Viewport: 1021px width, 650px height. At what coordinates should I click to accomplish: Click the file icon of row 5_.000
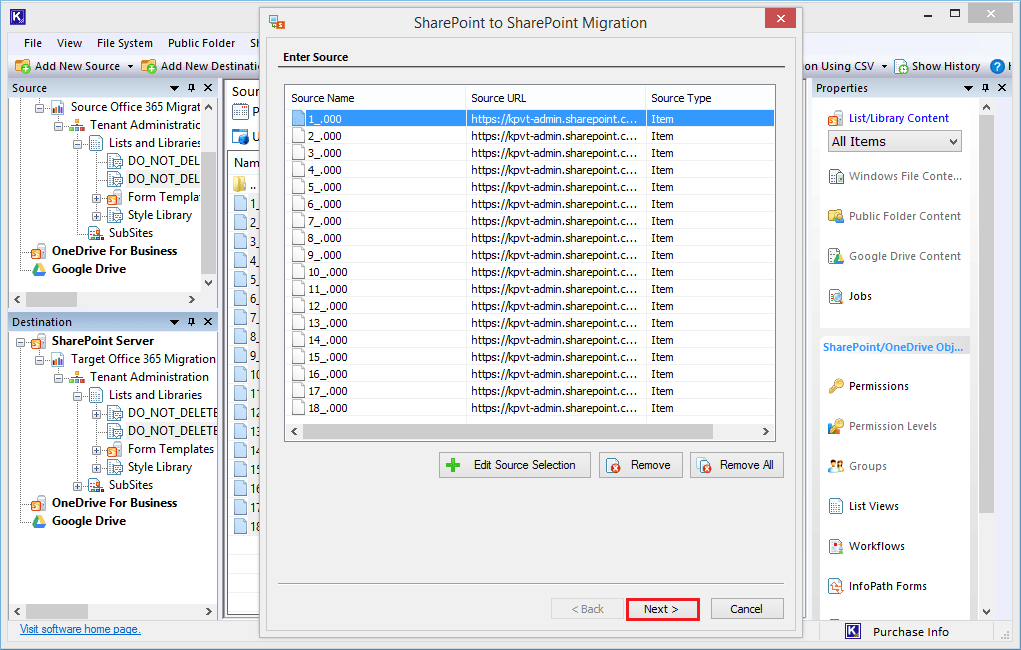[x=298, y=187]
